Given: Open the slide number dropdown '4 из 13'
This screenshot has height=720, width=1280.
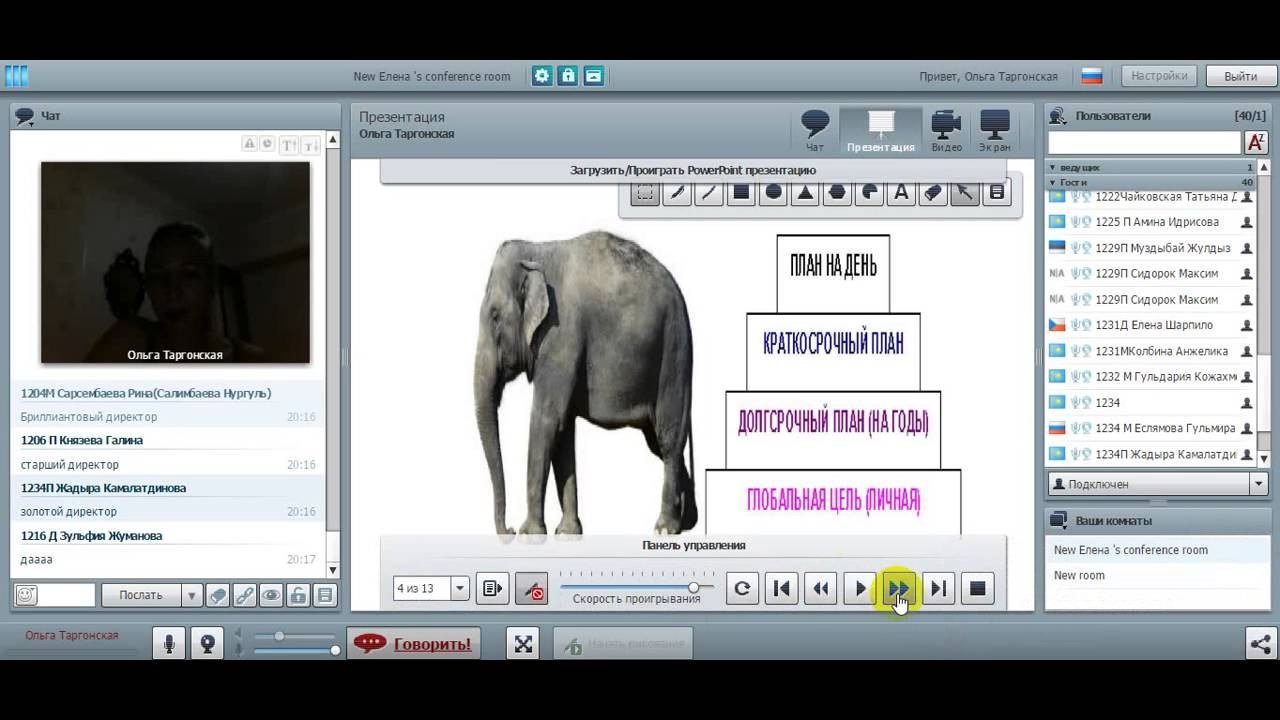Looking at the screenshot, I should point(460,588).
